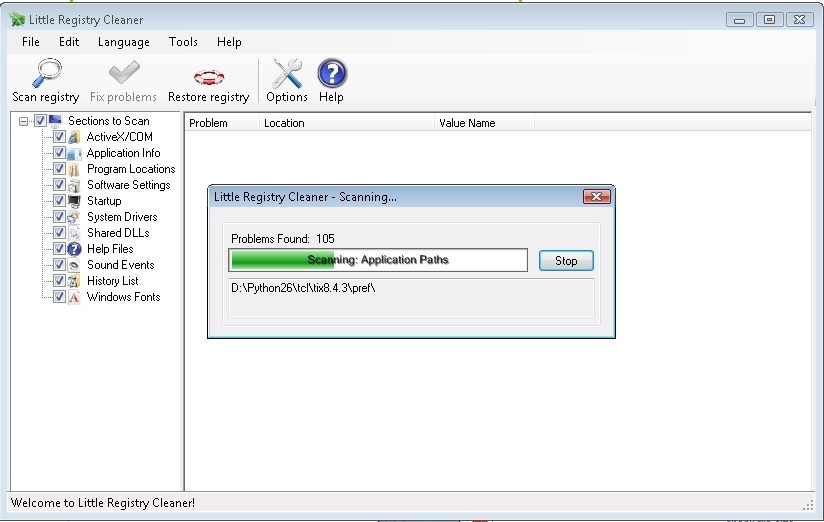
Task: Disable the Startup section checkbox
Action: (x=59, y=201)
